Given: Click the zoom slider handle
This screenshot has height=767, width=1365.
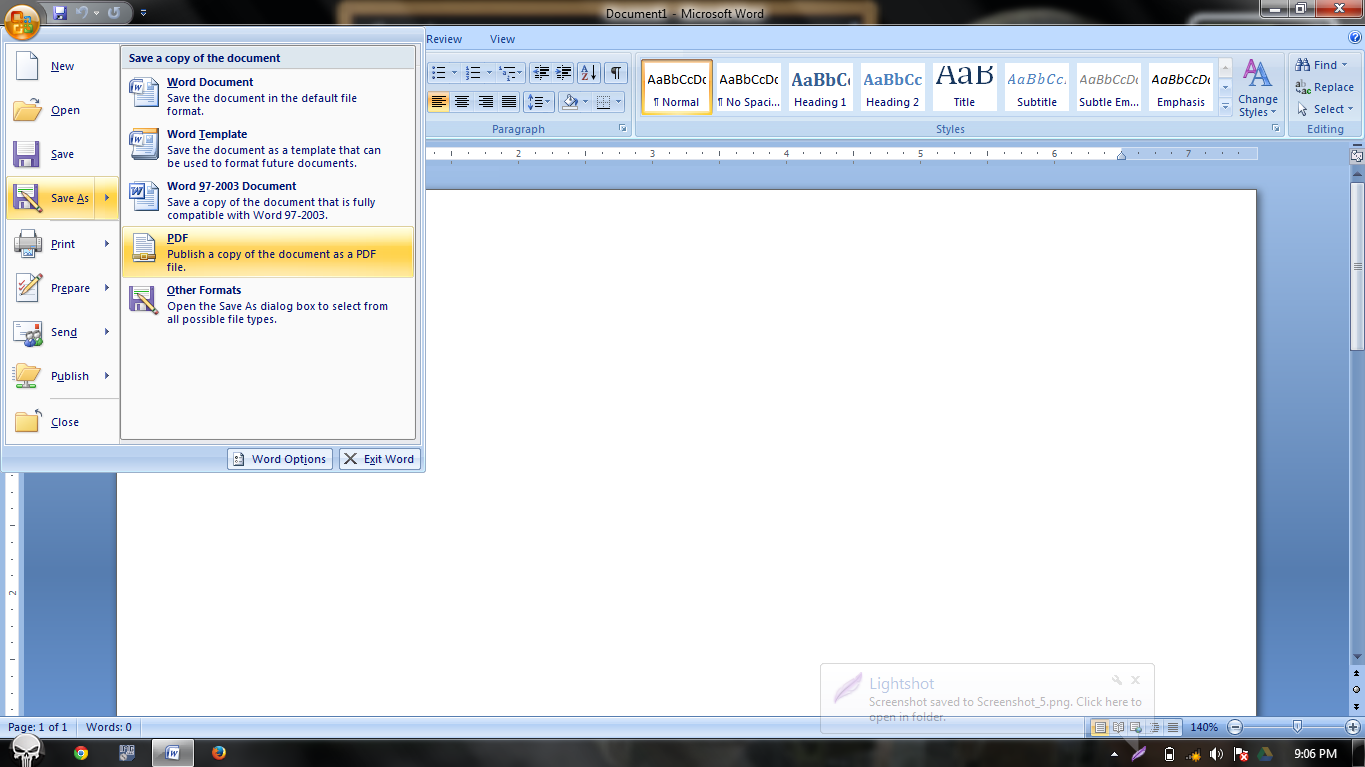Looking at the screenshot, I should tap(1297, 727).
